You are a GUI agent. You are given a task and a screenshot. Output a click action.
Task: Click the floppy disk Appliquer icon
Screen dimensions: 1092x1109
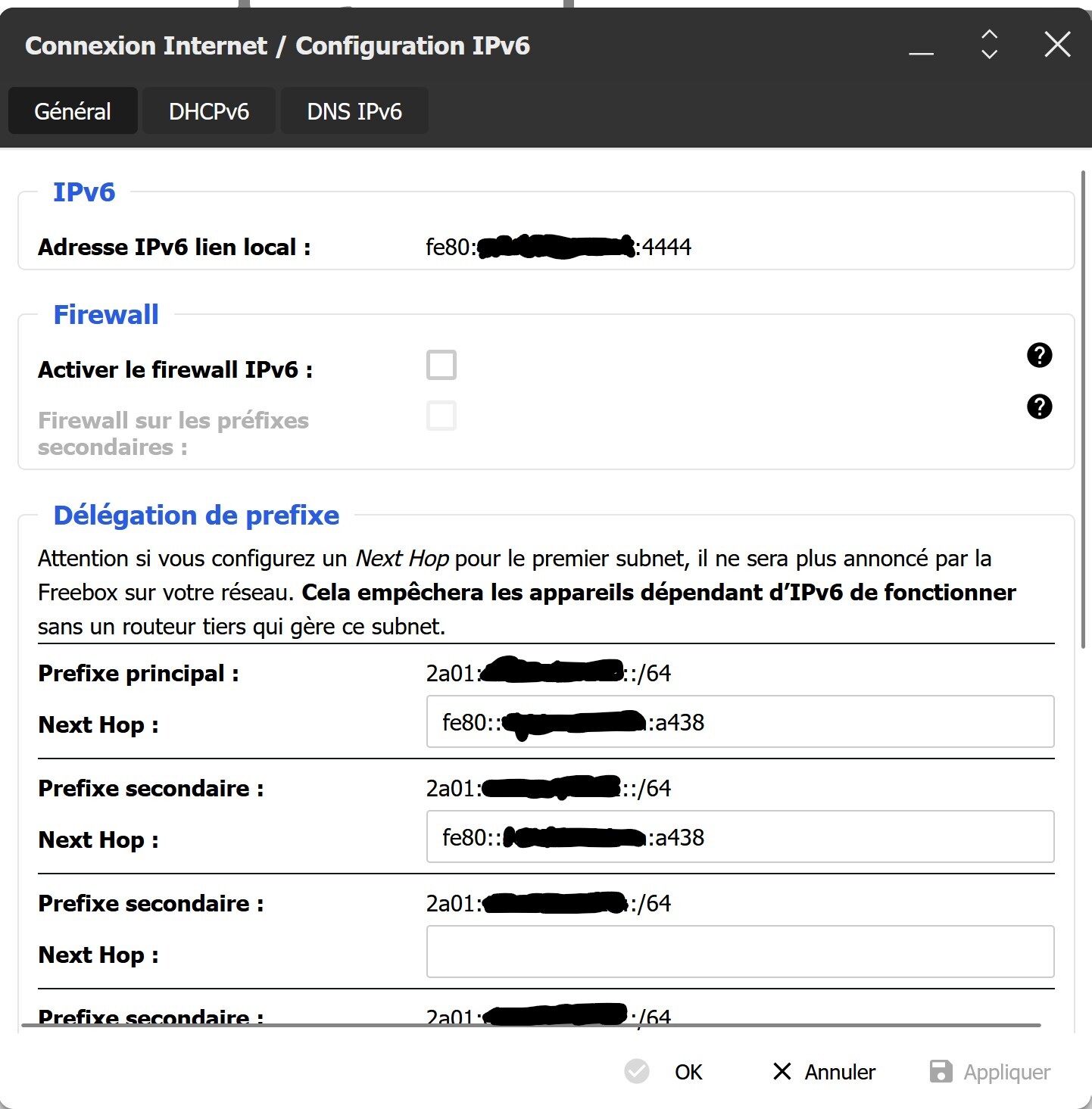pyautogui.click(x=941, y=1071)
